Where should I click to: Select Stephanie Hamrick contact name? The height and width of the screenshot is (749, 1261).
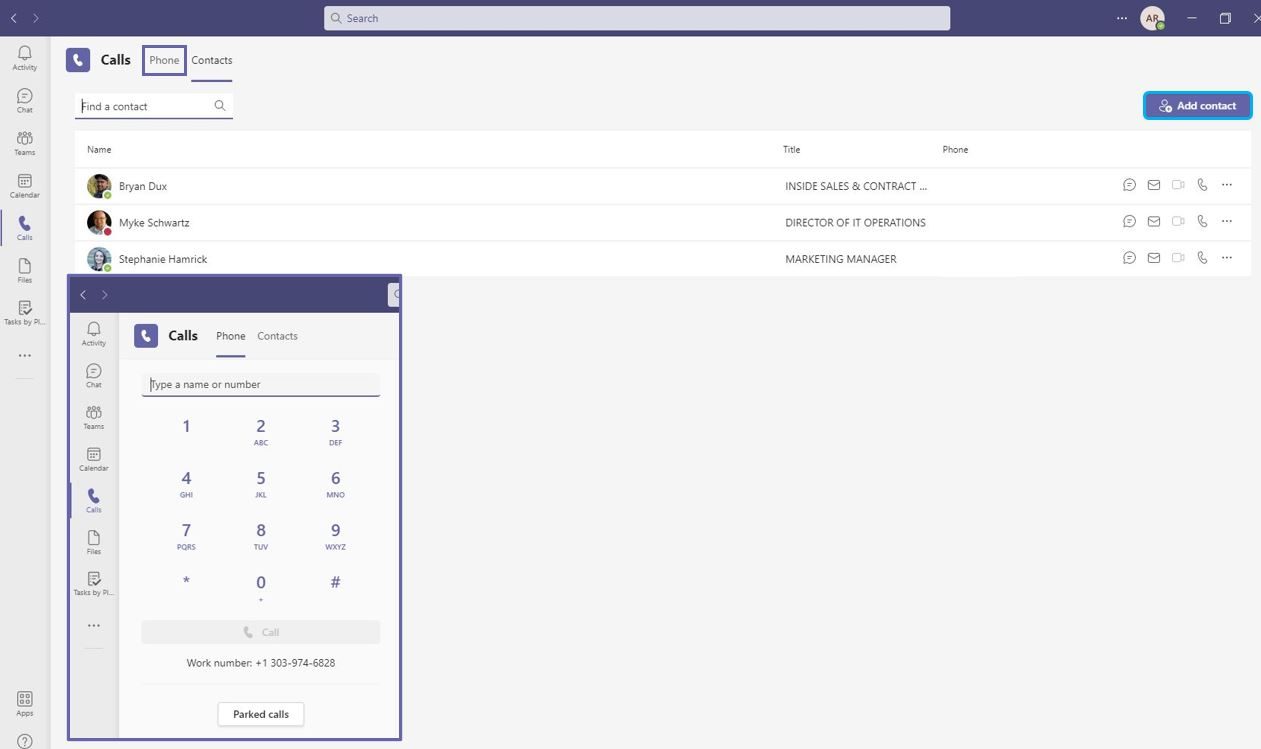(x=163, y=259)
